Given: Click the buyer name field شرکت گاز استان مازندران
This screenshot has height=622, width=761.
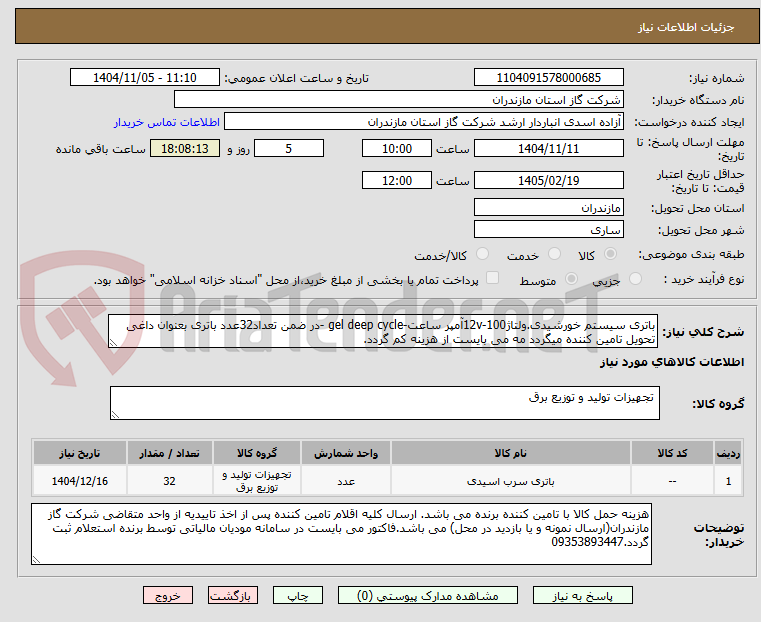Looking at the screenshot, I should [x=398, y=100].
